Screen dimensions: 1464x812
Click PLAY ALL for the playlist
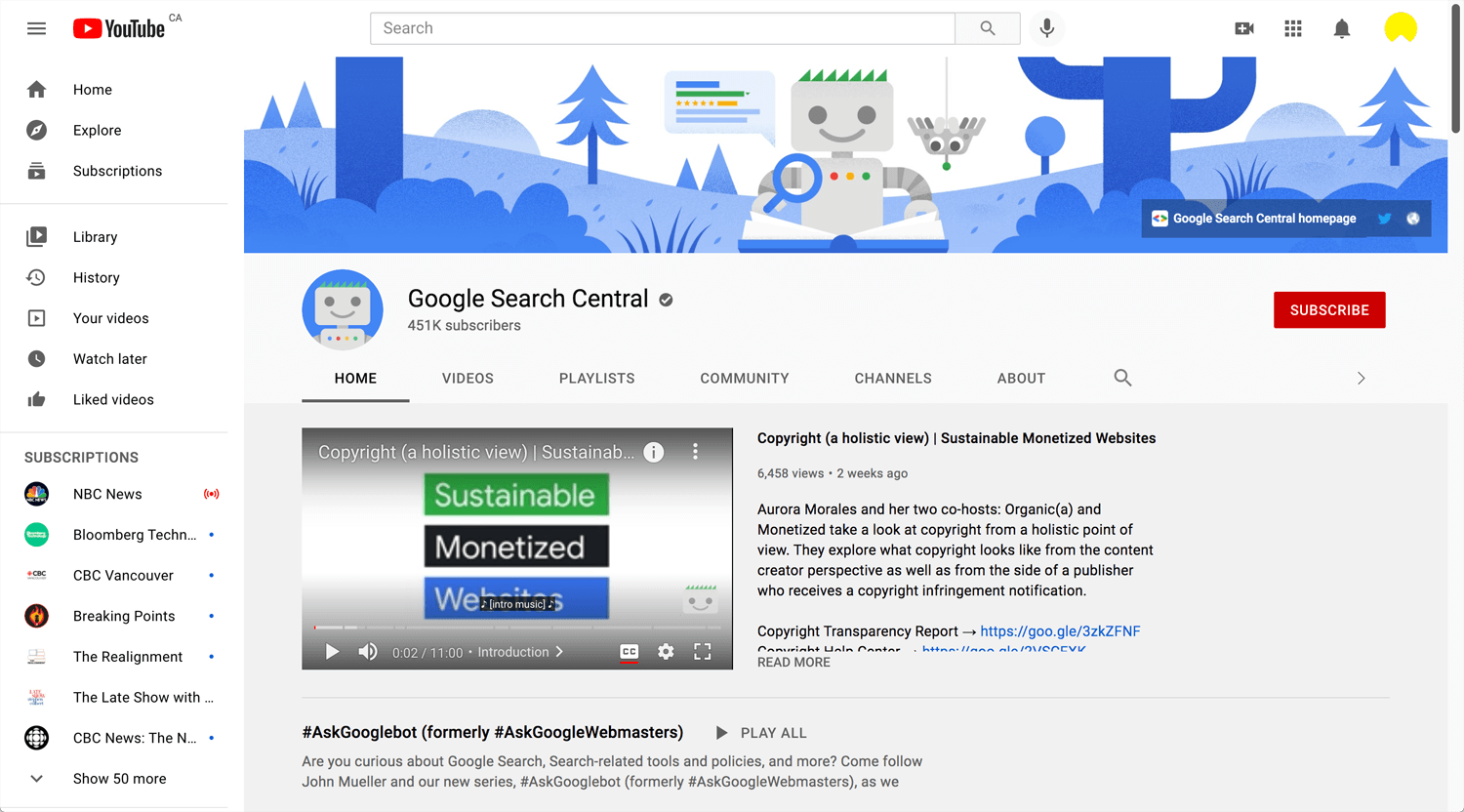(x=761, y=733)
